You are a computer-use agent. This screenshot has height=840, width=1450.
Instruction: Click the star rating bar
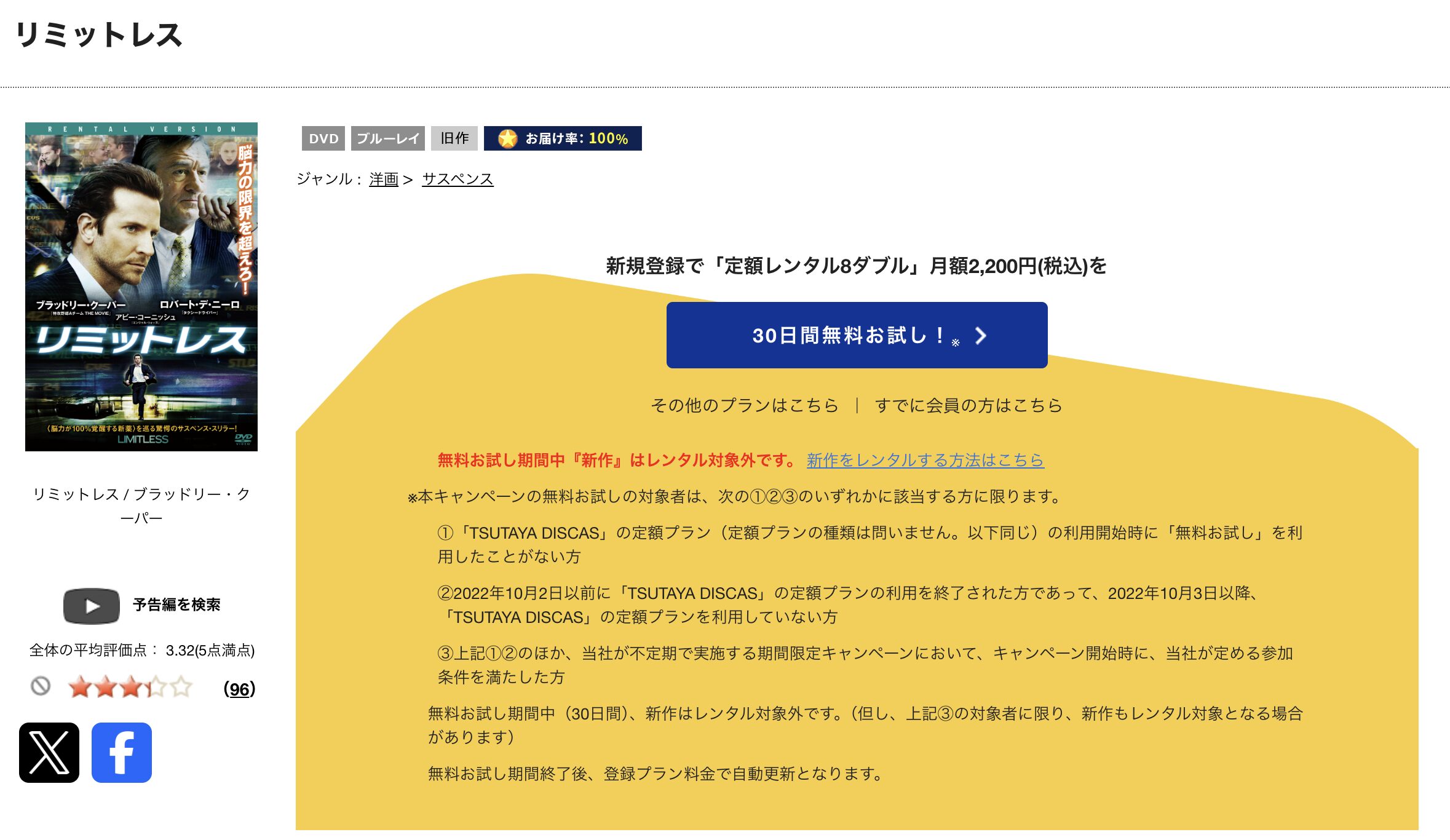click(x=130, y=687)
